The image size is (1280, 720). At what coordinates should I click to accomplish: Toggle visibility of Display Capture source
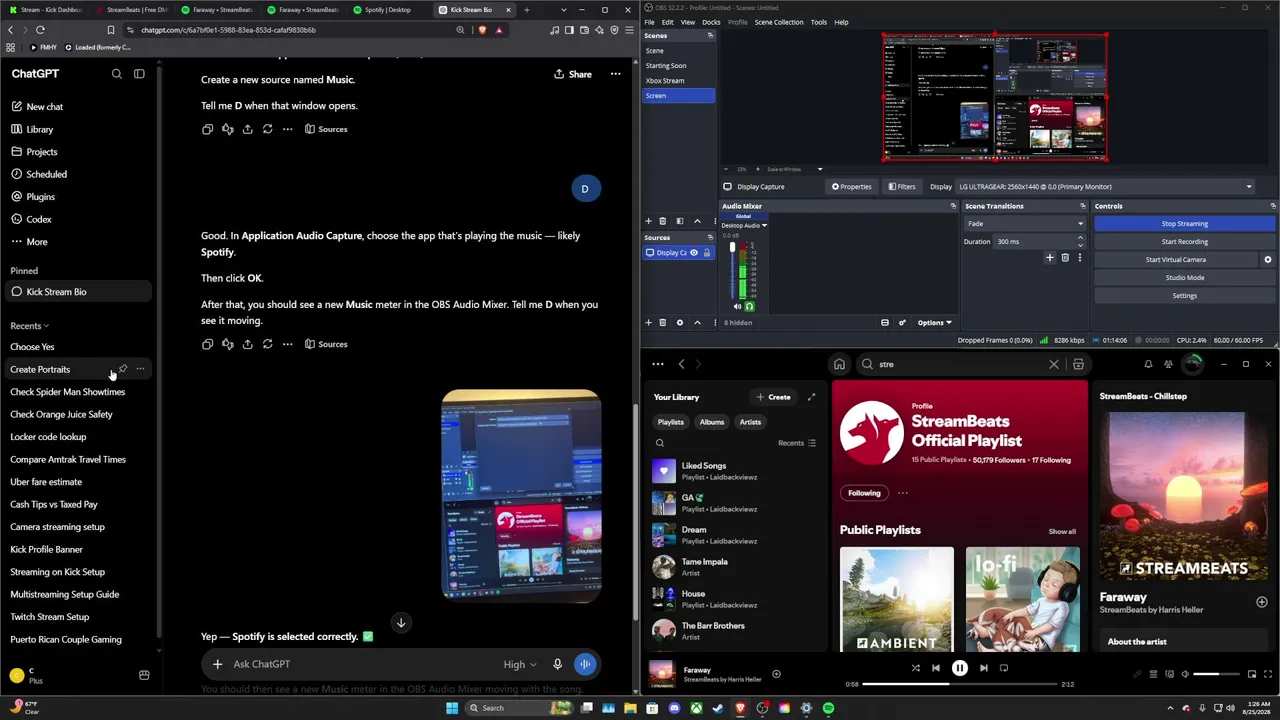click(693, 253)
